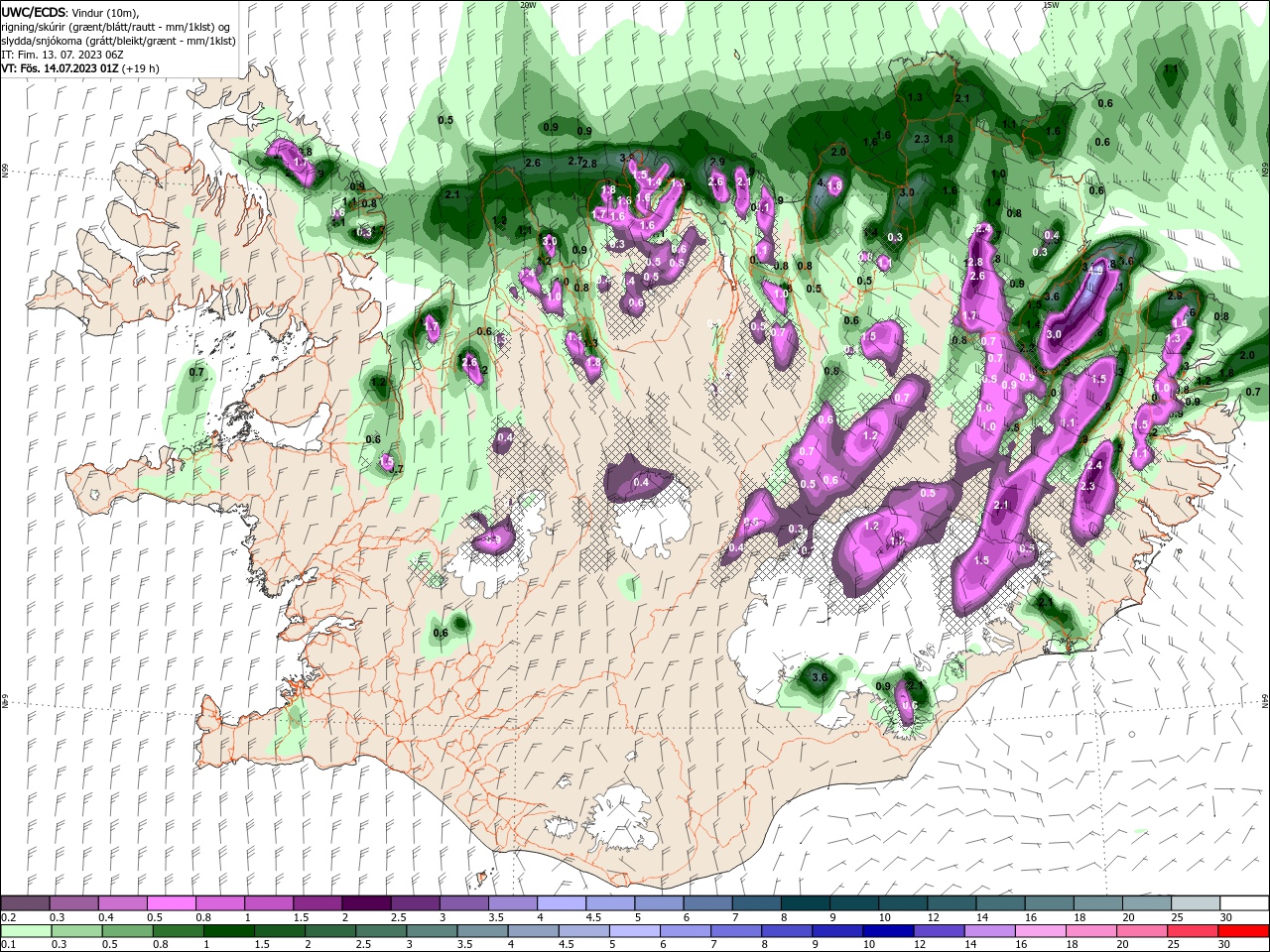Click the light grey snow scale swatch for 25
Image resolution: width=1270 pixels, height=952 pixels.
(x=1196, y=903)
